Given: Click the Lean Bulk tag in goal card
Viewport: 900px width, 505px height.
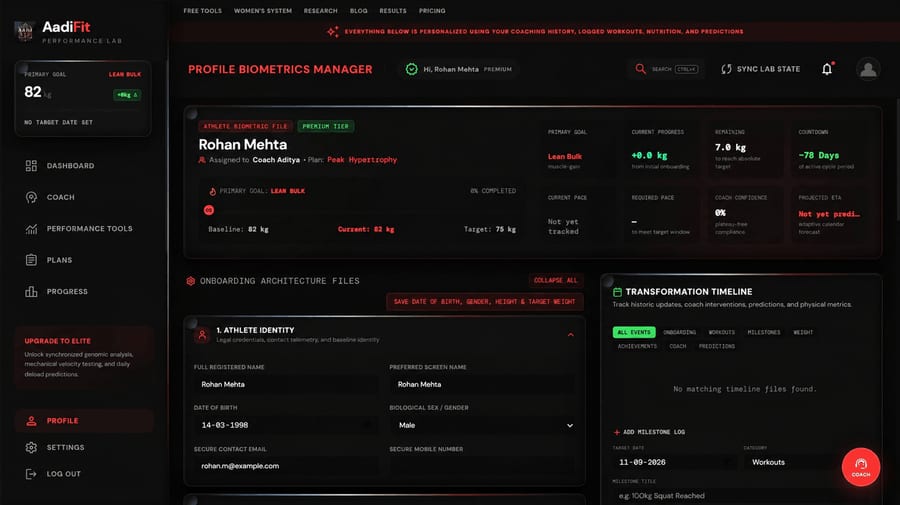Looking at the screenshot, I should pyautogui.click(x=125, y=75).
